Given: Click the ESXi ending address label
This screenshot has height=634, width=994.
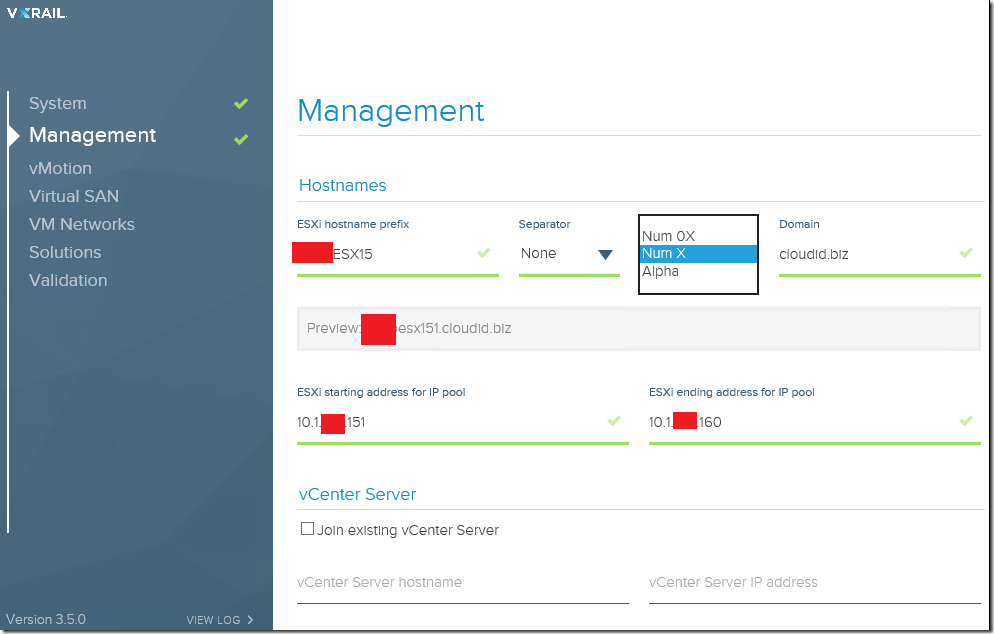Looking at the screenshot, I should point(732,392).
